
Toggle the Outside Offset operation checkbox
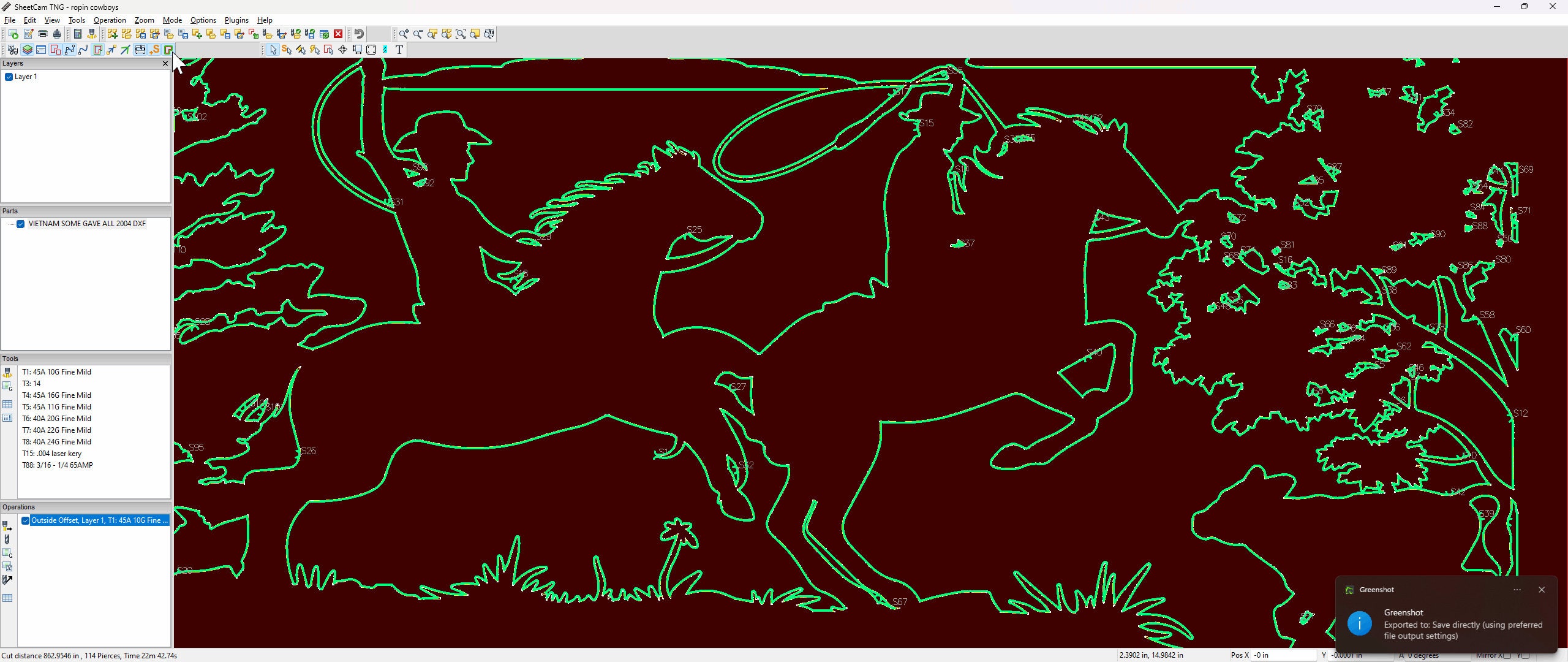[25, 520]
